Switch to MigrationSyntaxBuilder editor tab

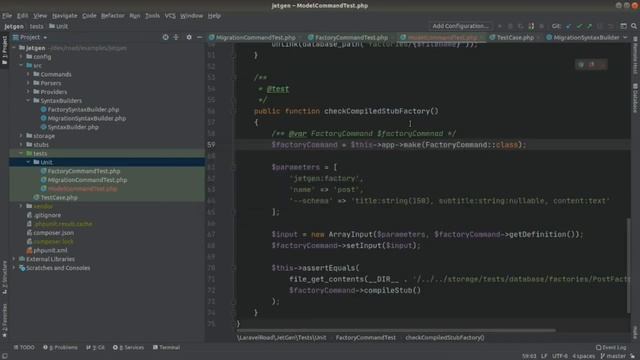pos(586,37)
